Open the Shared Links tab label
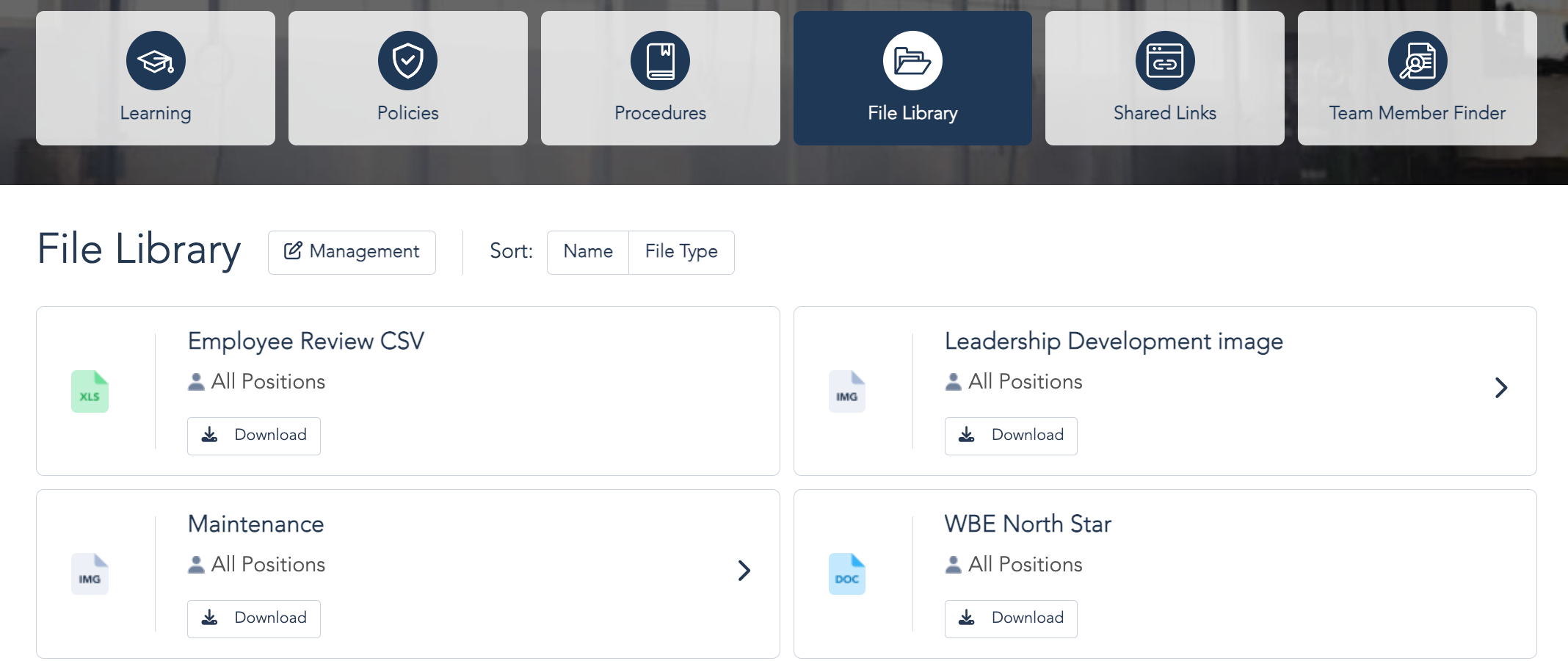Screen dimensions: 1568x661 coord(1165,113)
